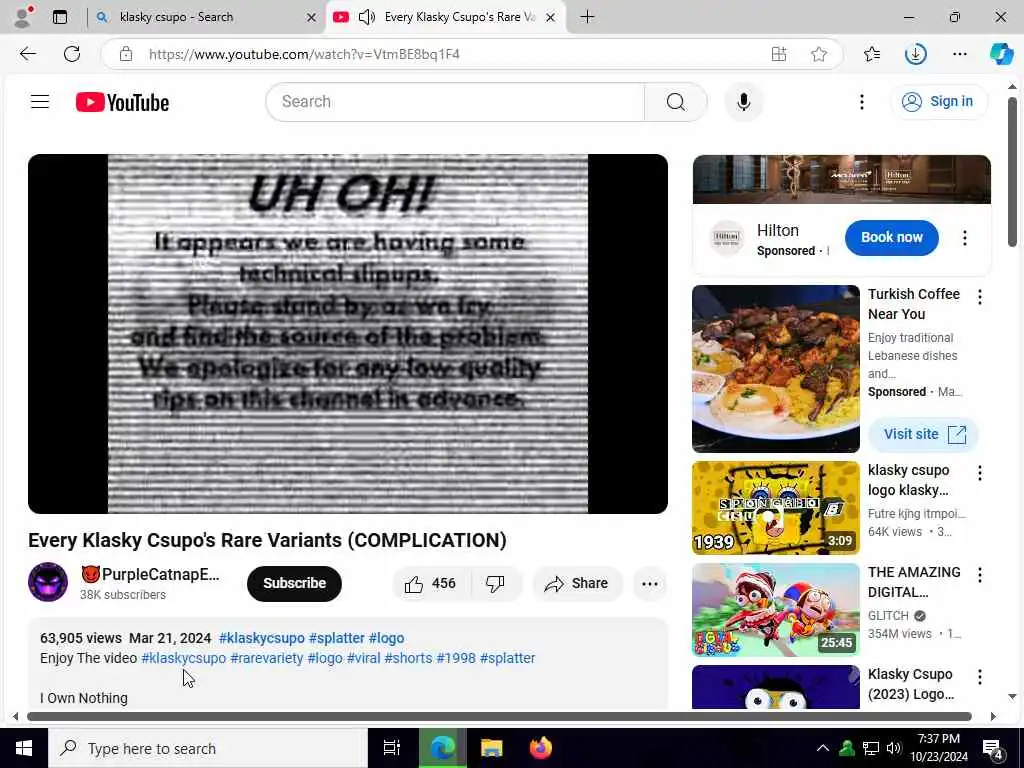Open the PurpleCatnap channel avatar
This screenshot has width=1024, height=768.
[48, 582]
